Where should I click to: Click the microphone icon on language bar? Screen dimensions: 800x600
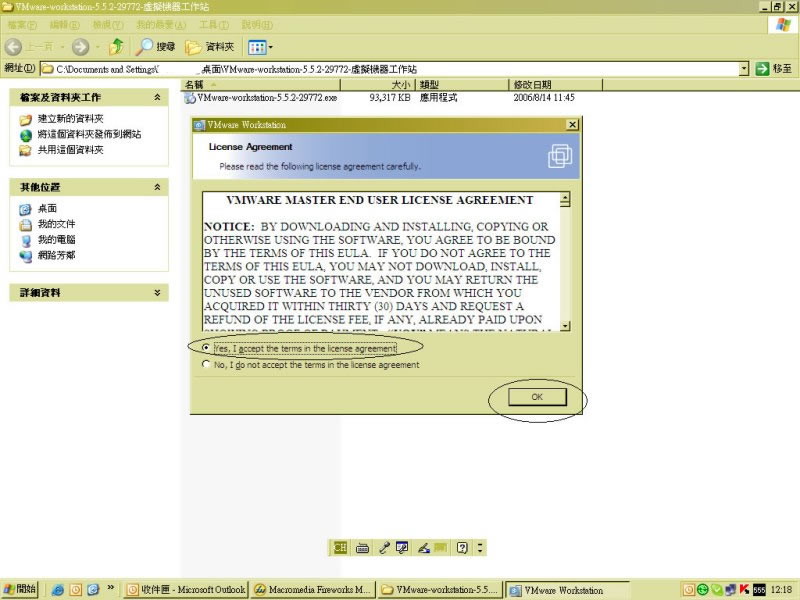click(384, 547)
